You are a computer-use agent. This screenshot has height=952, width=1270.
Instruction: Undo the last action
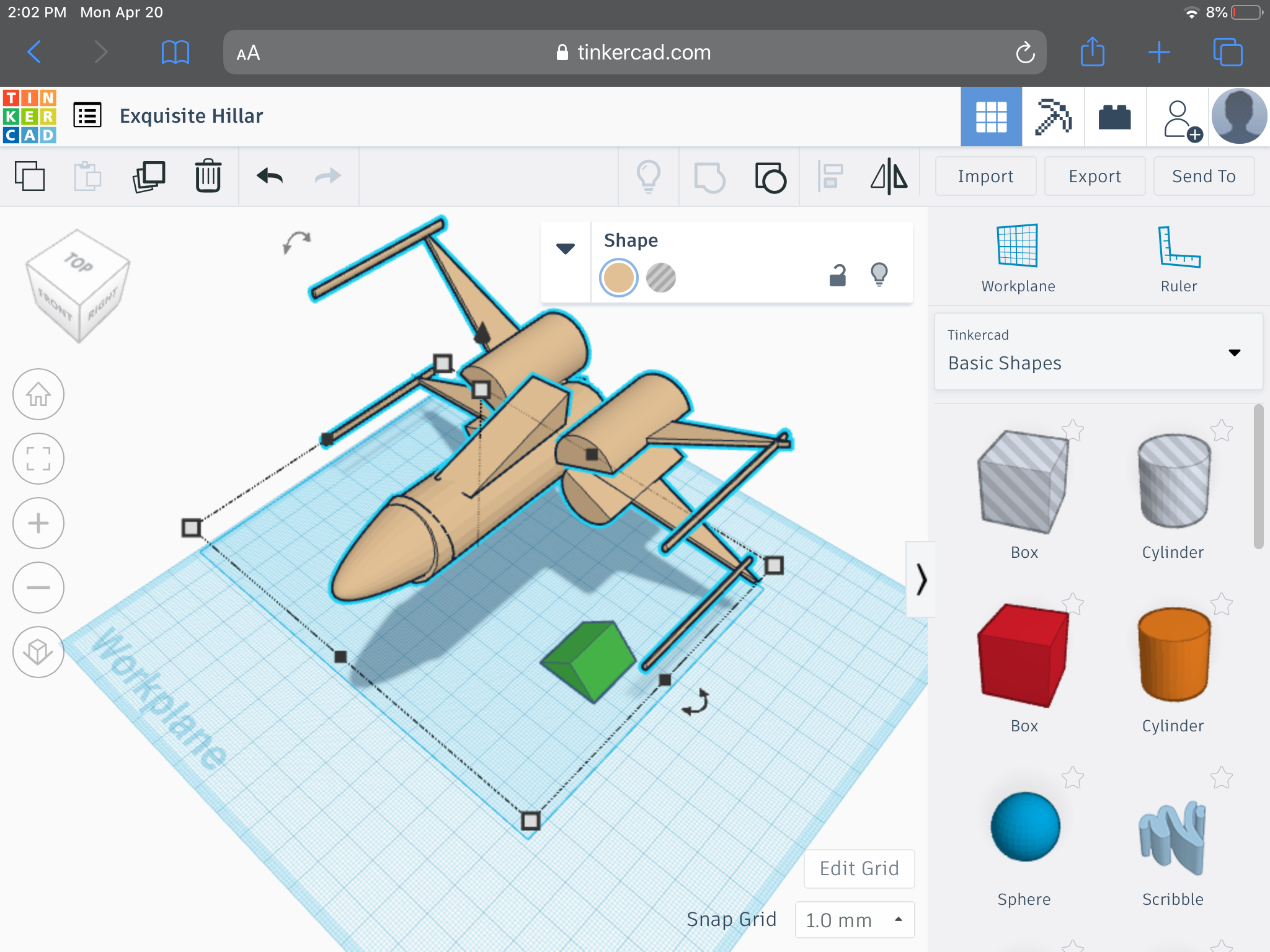[x=269, y=176]
